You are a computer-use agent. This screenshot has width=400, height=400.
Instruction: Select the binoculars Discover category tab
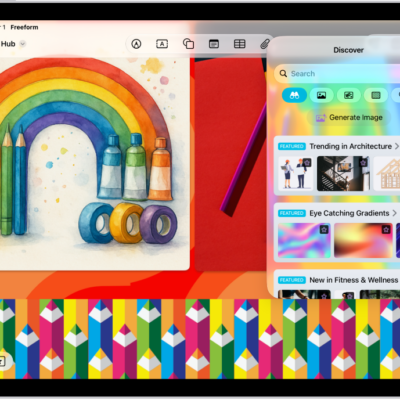(x=294, y=96)
